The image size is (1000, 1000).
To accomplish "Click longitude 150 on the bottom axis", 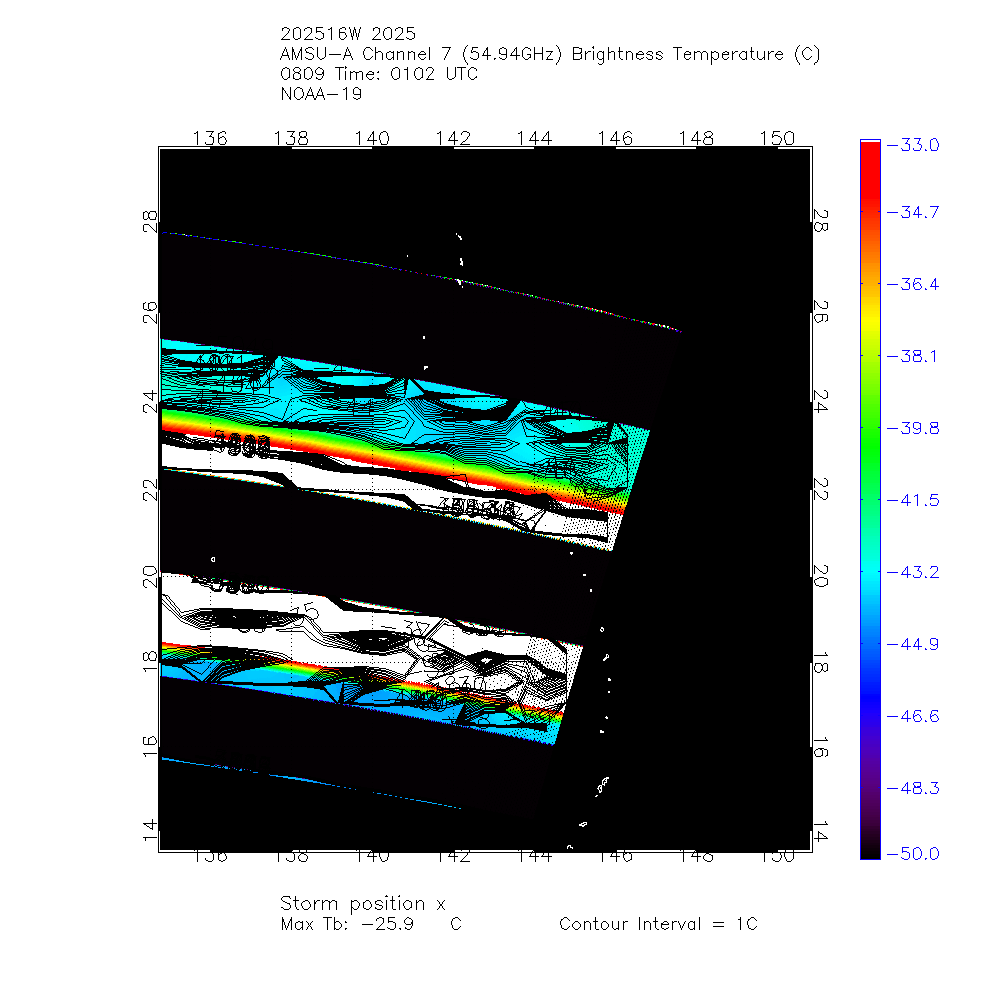I will (777, 857).
